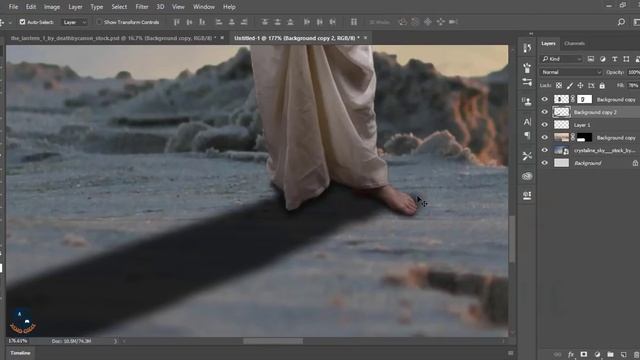The width and height of the screenshot is (640, 360).
Task: Open the History panel icon
Action: pos(527,48)
